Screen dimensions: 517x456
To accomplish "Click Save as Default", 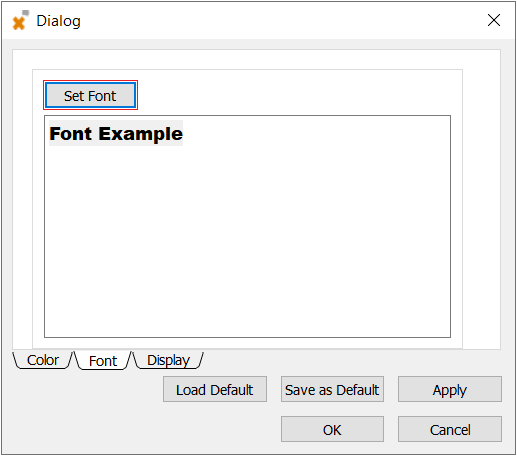I will point(332,389).
